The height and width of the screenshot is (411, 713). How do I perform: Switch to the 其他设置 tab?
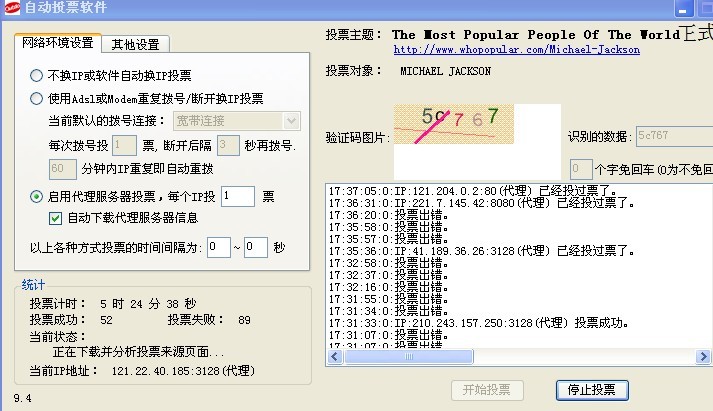(139, 44)
